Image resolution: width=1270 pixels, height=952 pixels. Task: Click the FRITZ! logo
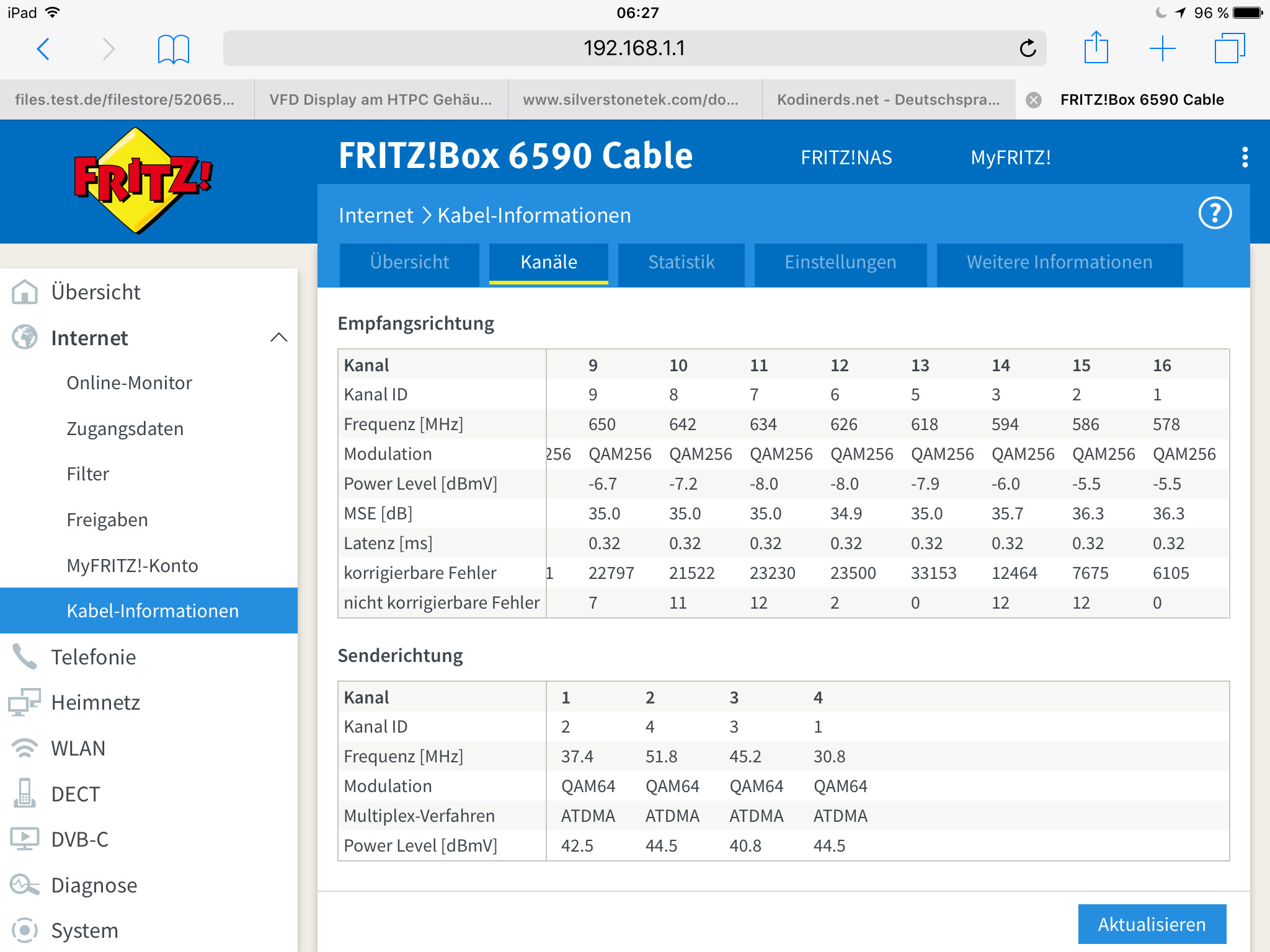143,180
